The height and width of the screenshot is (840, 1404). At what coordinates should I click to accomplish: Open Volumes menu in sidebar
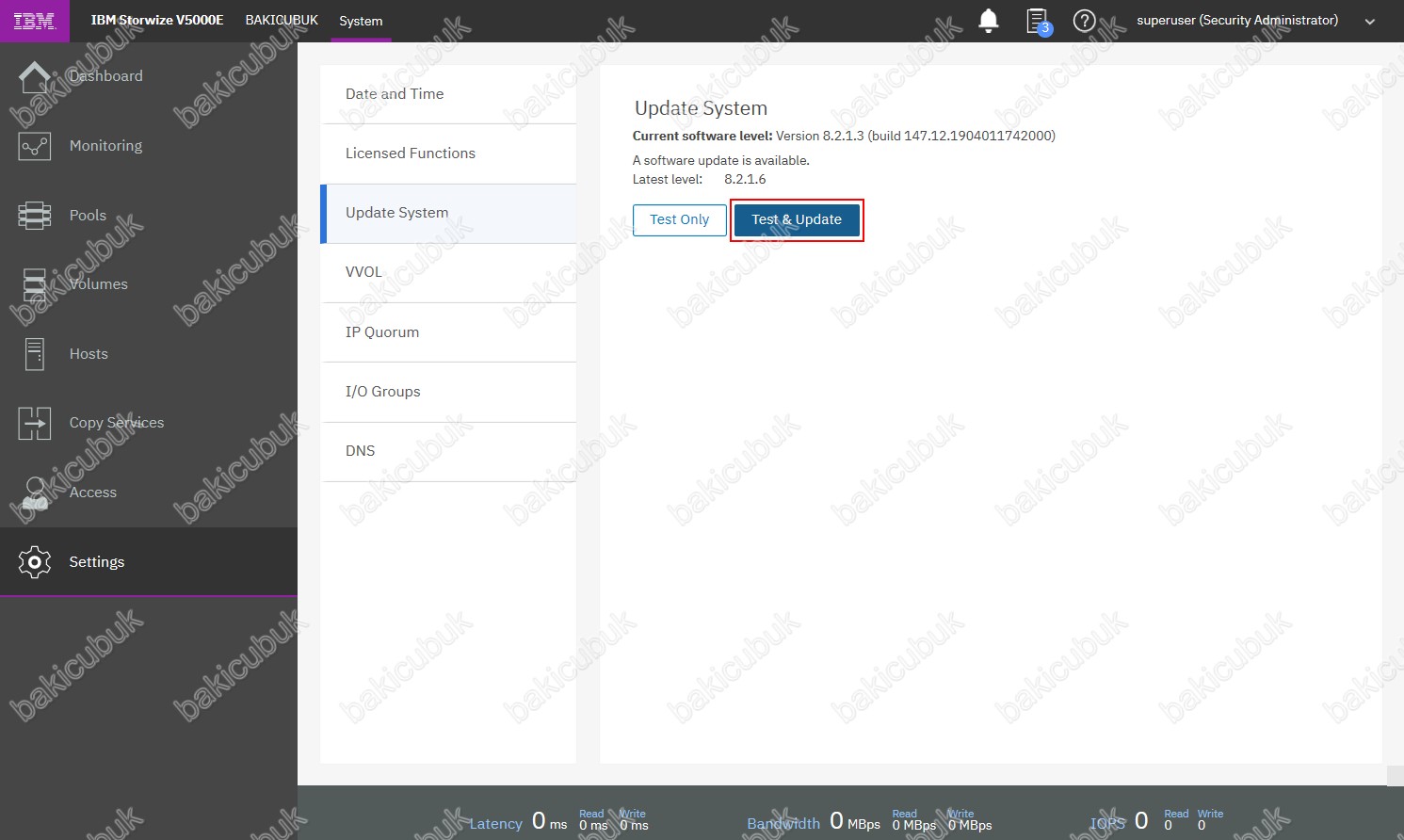tap(99, 284)
